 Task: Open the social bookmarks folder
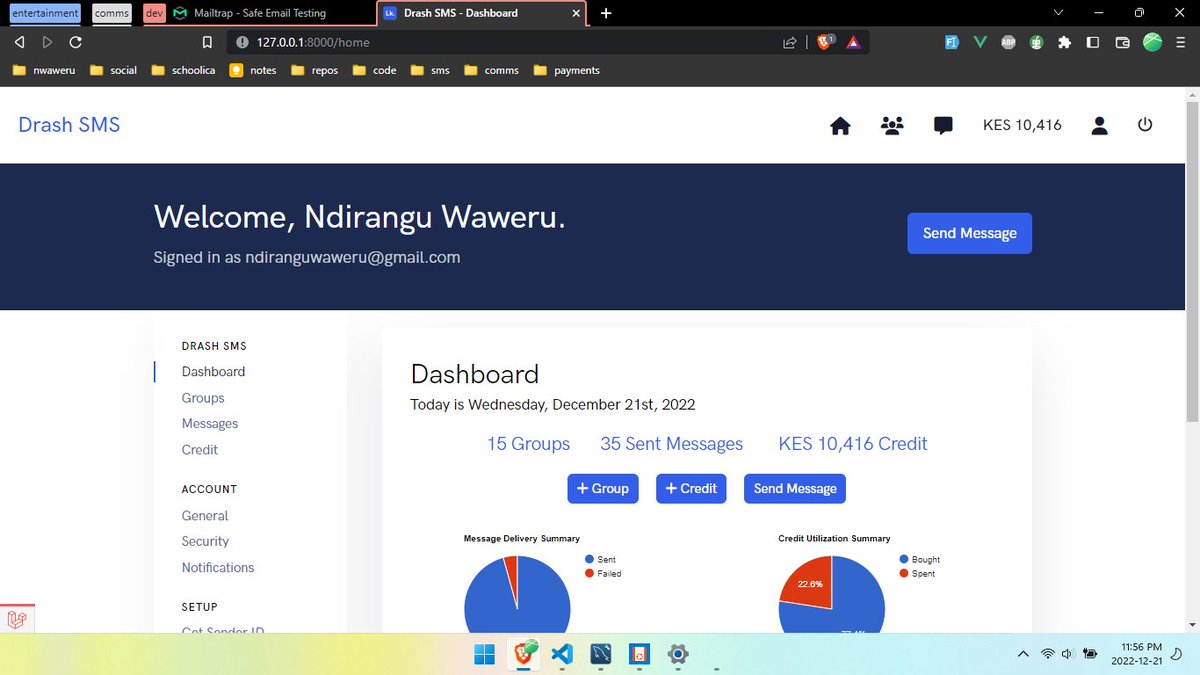[113, 70]
